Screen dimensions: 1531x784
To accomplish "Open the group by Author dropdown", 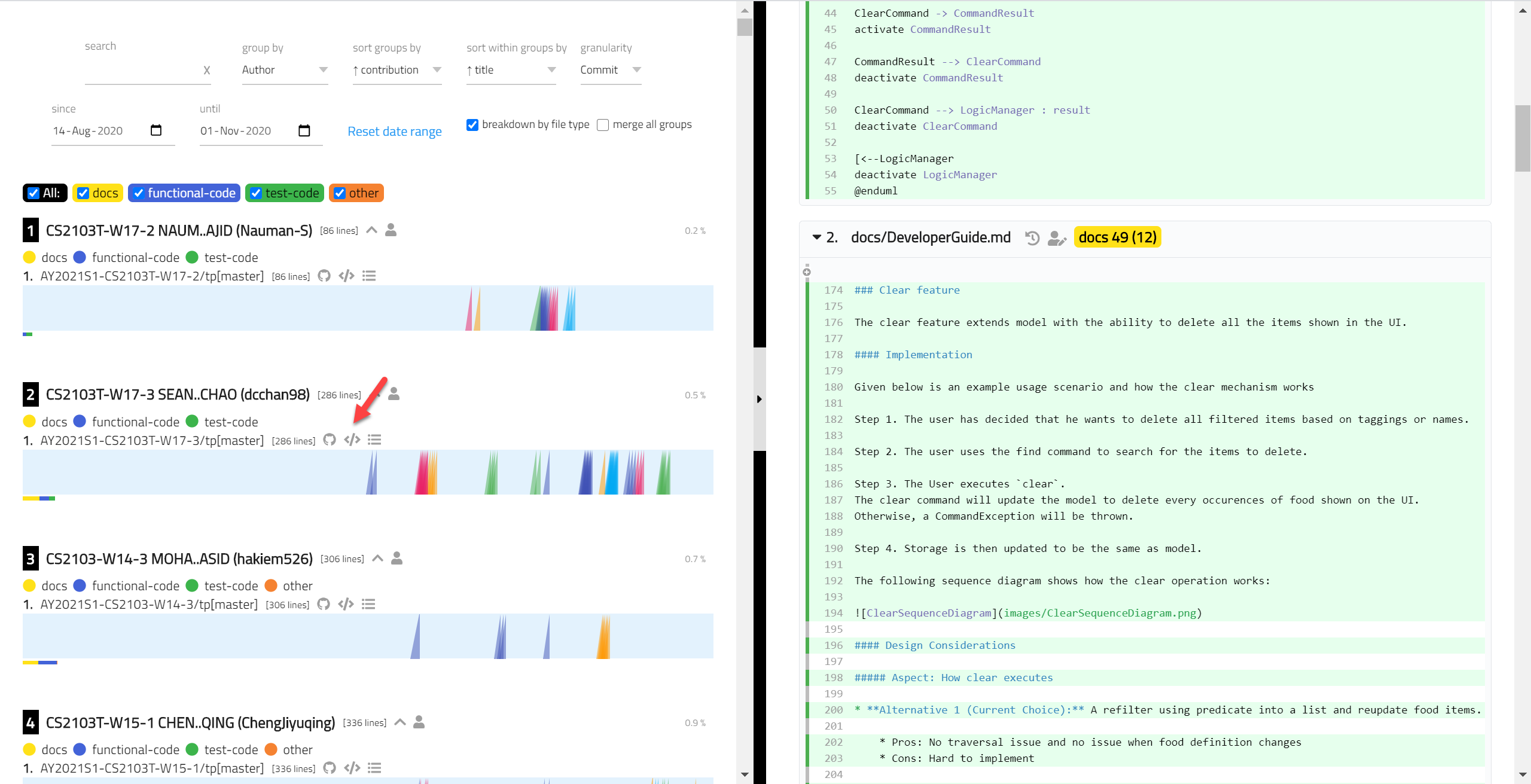I will point(285,70).
